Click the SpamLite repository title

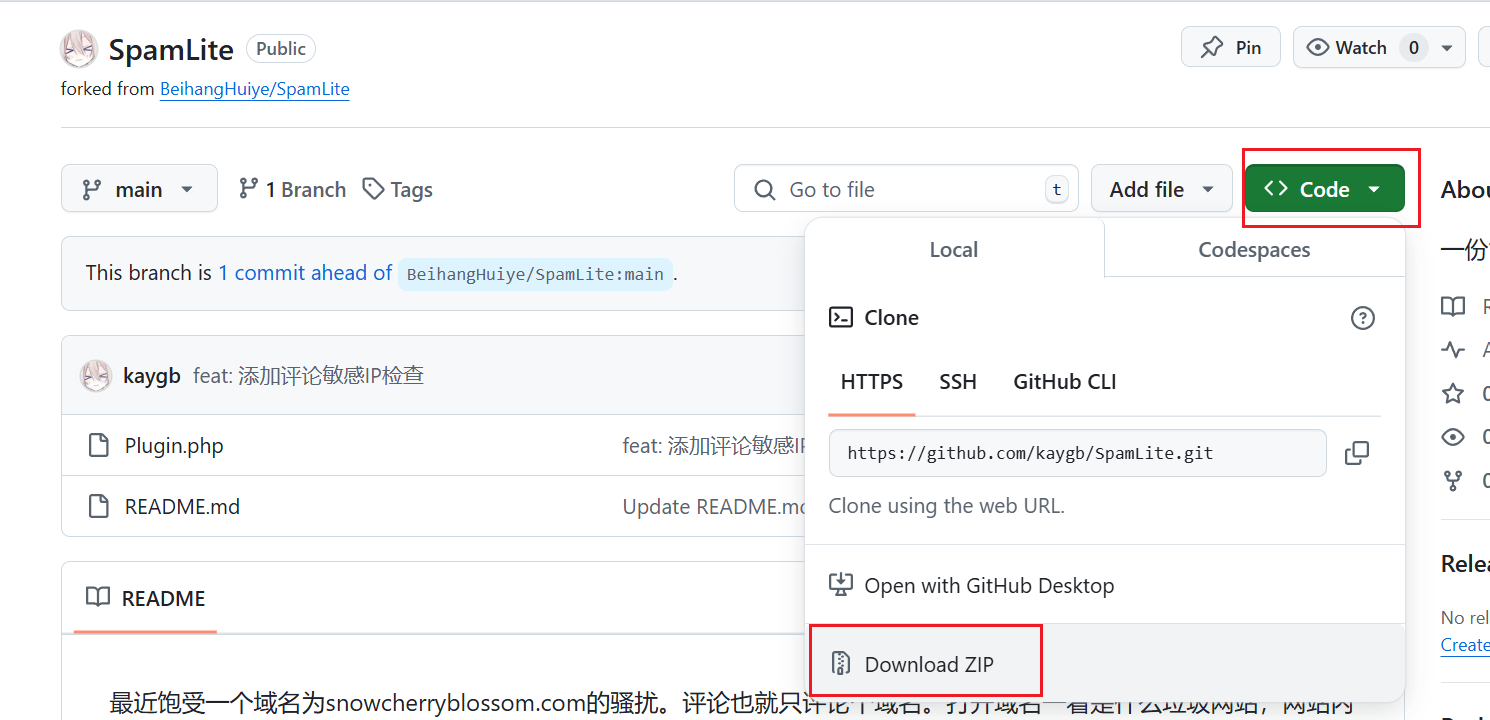point(171,49)
